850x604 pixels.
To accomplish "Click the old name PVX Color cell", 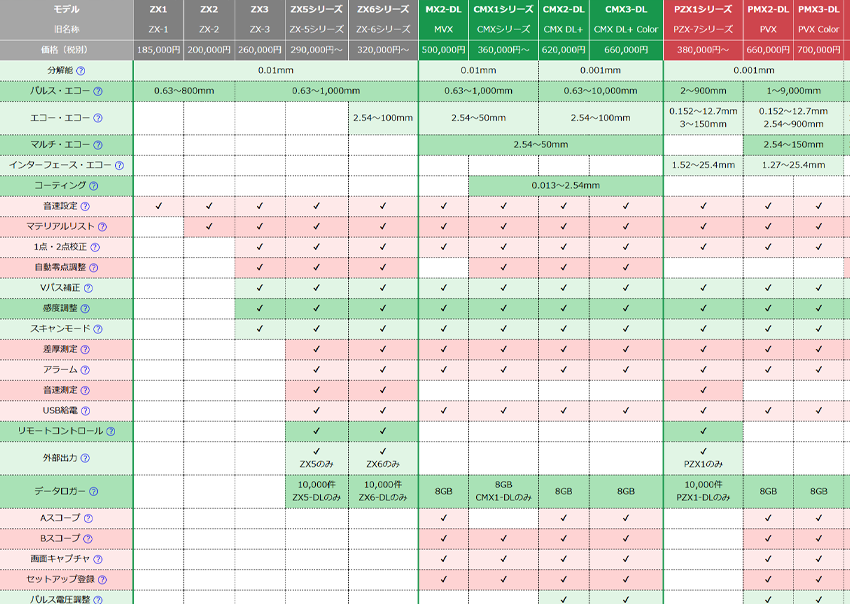I will [819, 29].
